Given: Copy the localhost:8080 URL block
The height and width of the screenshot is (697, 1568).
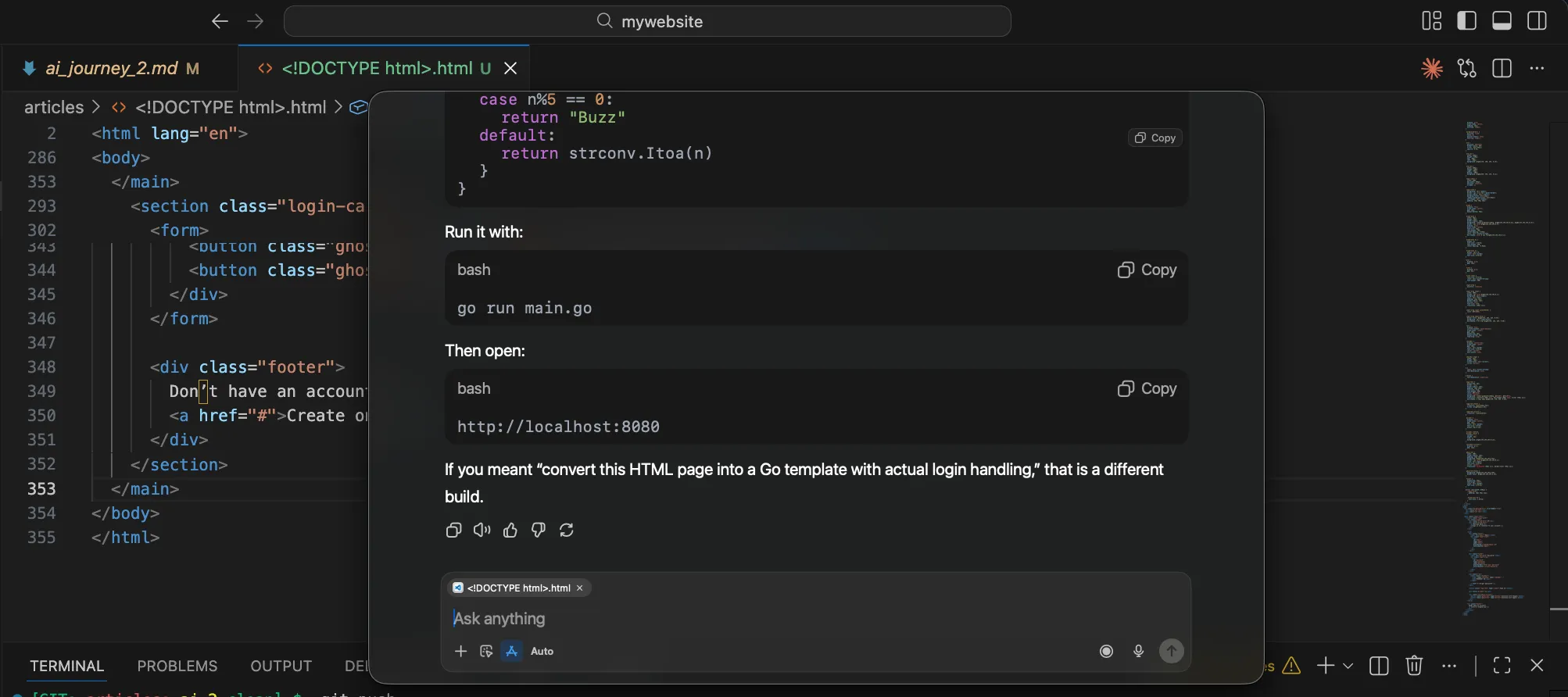Looking at the screenshot, I should [x=1147, y=388].
